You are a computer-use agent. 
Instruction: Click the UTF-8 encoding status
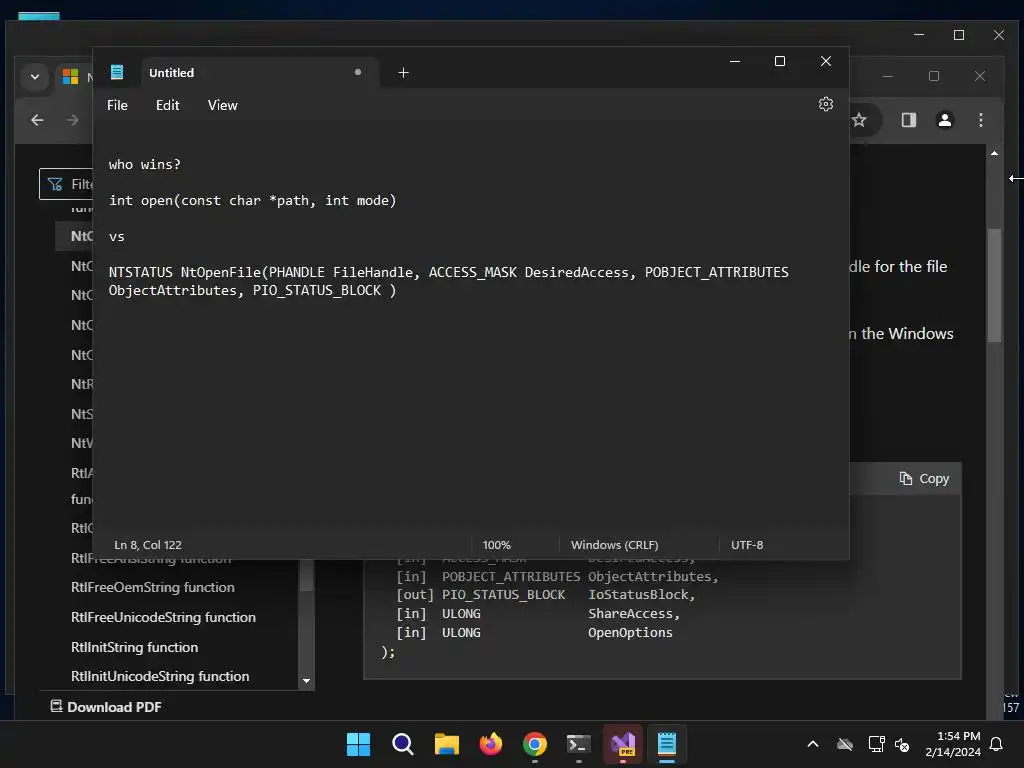(x=747, y=545)
